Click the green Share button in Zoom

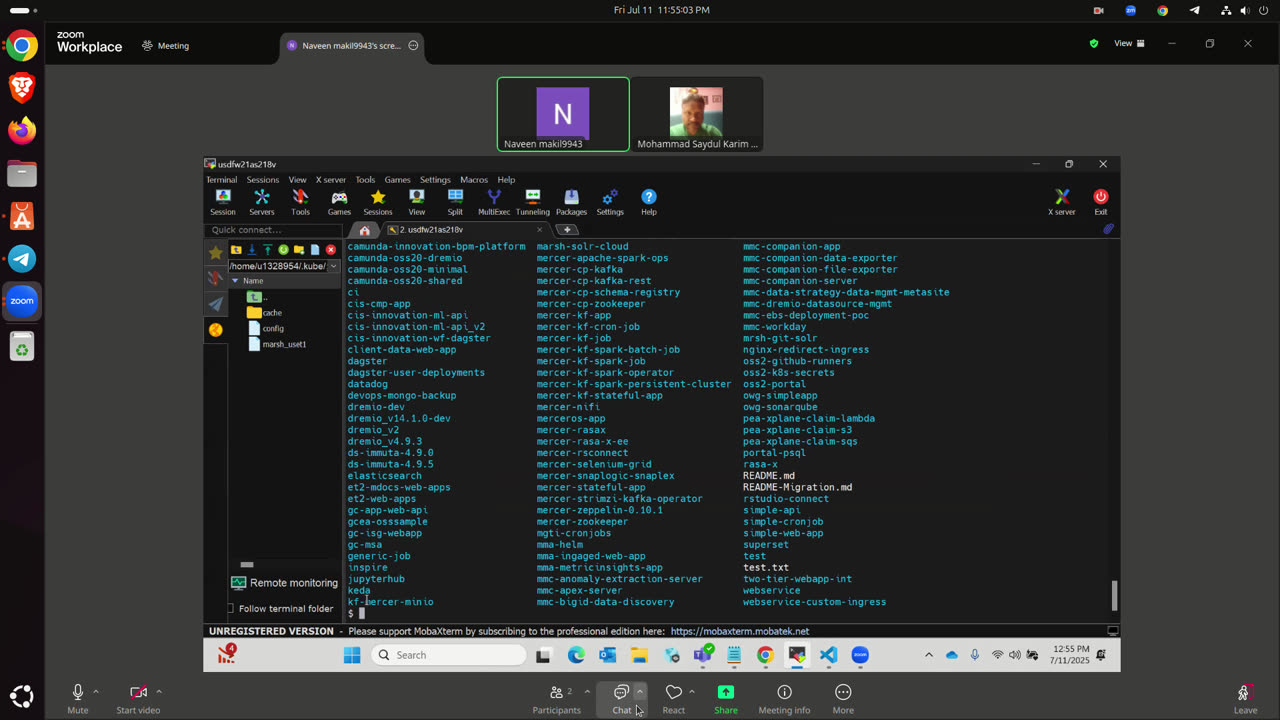pyautogui.click(x=726, y=698)
